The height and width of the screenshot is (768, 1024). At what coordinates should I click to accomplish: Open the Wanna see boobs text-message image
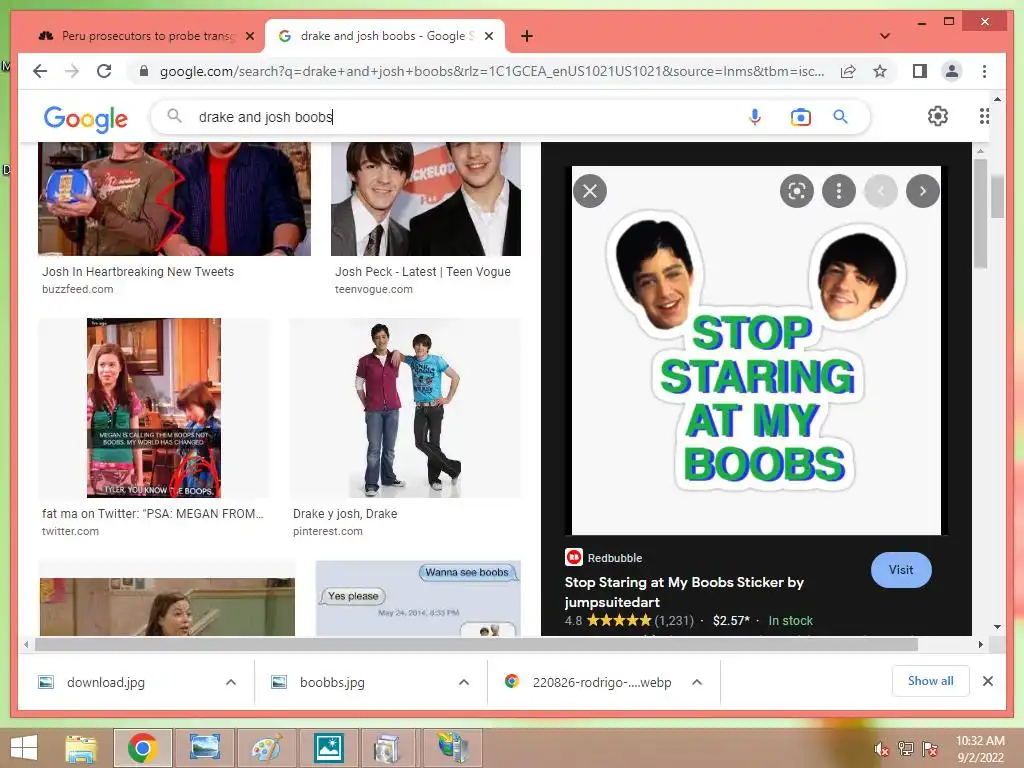(418, 598)
